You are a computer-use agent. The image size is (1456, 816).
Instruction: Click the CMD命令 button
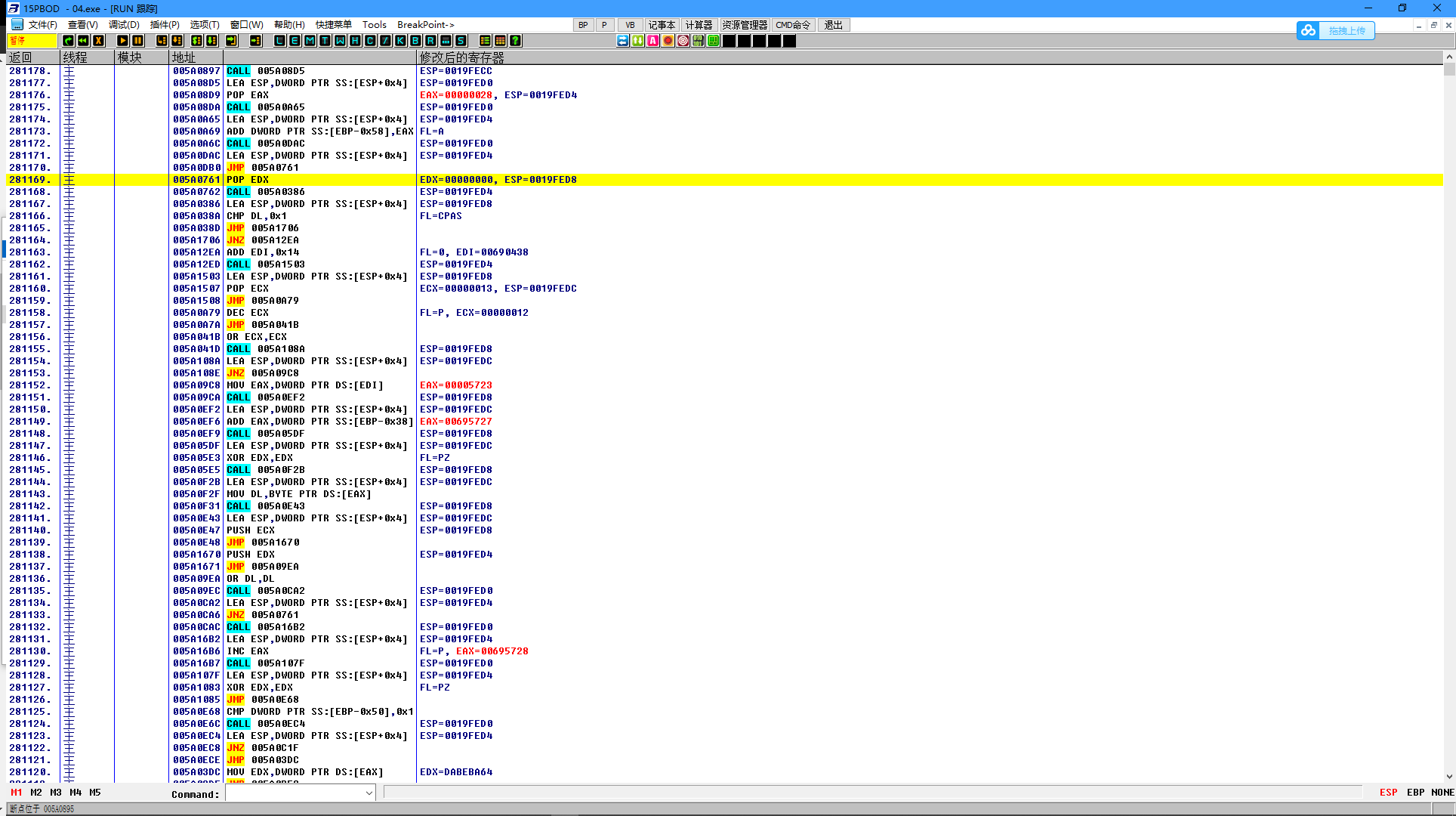click(x=793, y=25)
